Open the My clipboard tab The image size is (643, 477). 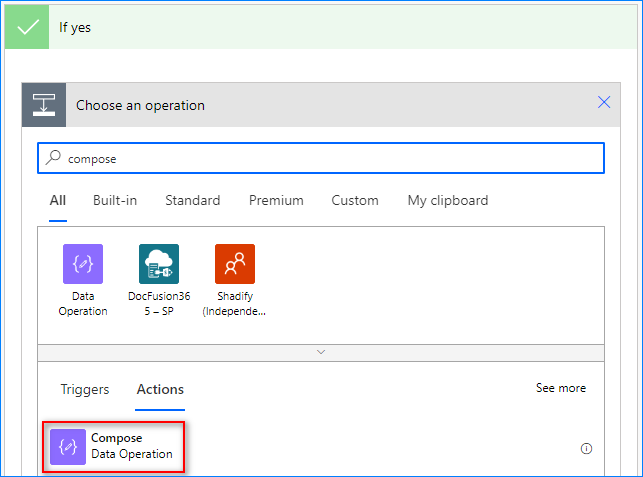(x=448, y=200)
